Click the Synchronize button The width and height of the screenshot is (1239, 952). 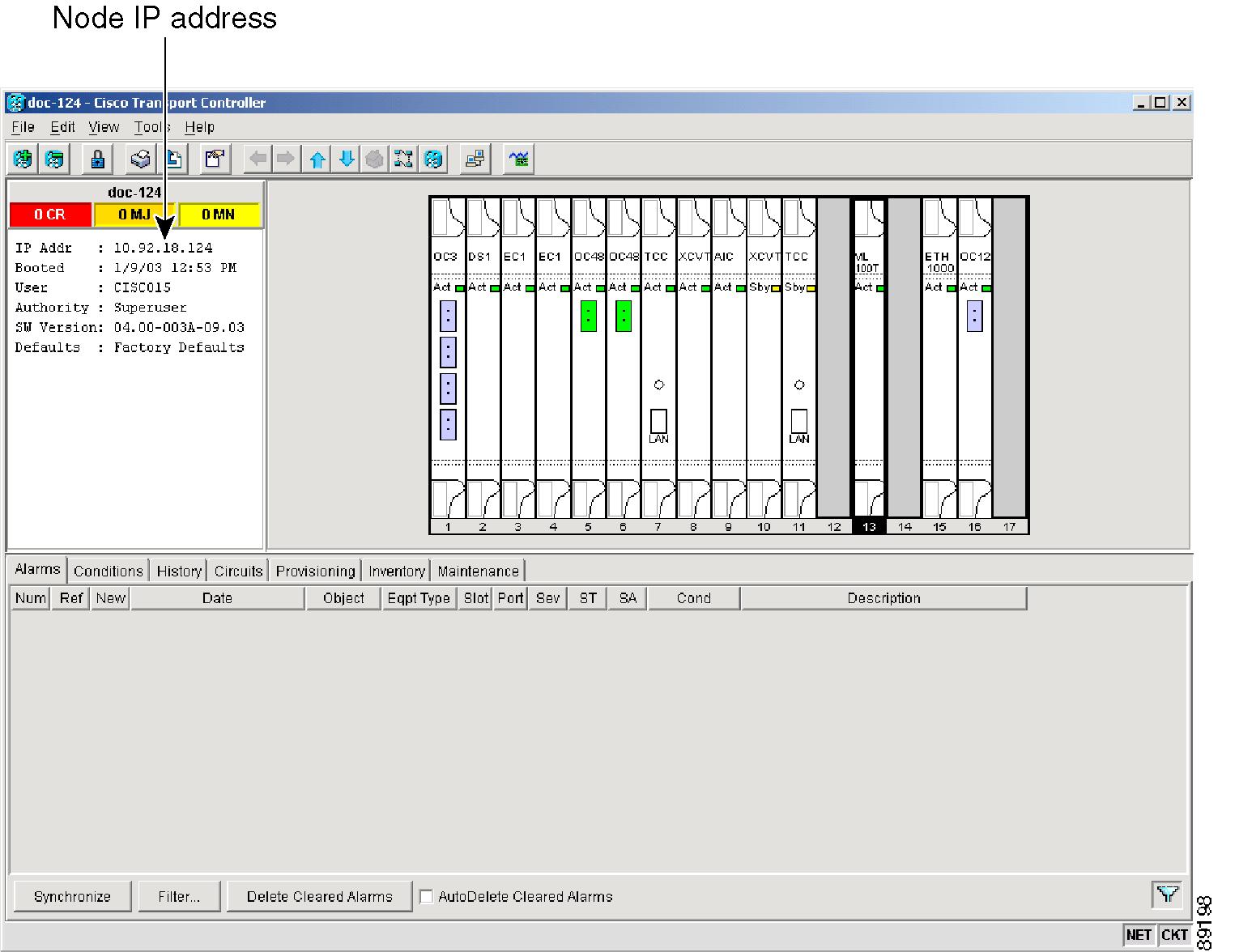(72, 897)
